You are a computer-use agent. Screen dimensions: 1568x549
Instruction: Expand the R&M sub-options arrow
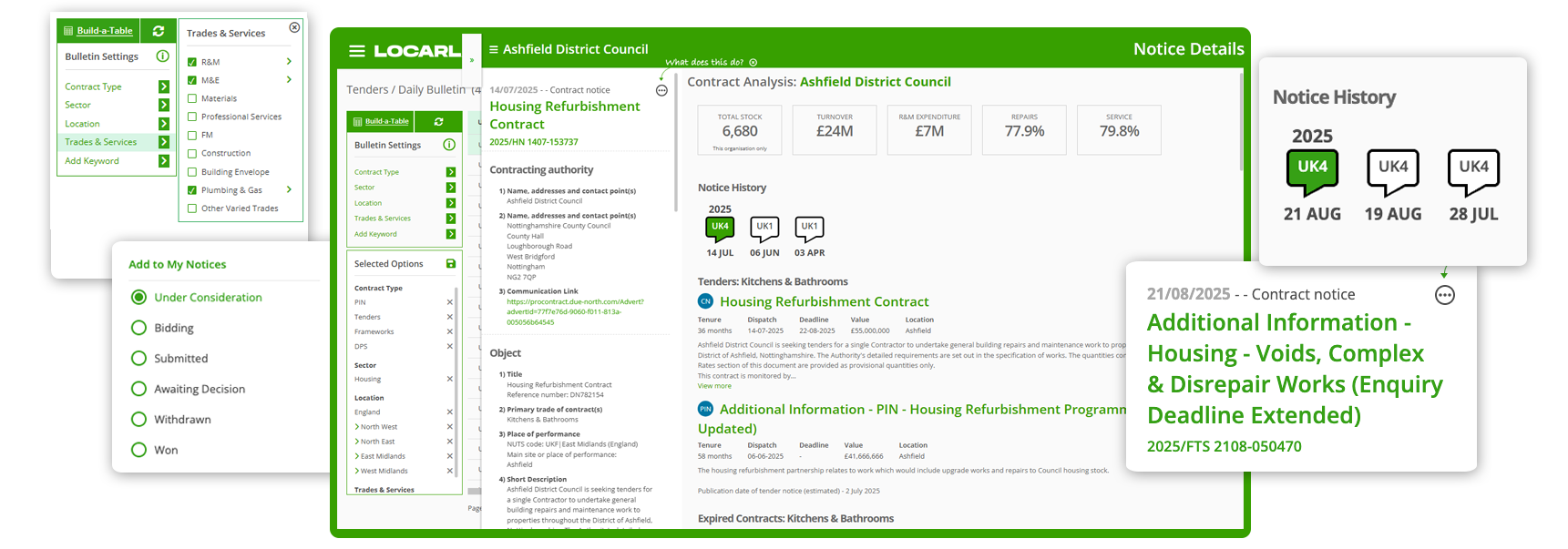pyautogui.click(x=289, y=62)
